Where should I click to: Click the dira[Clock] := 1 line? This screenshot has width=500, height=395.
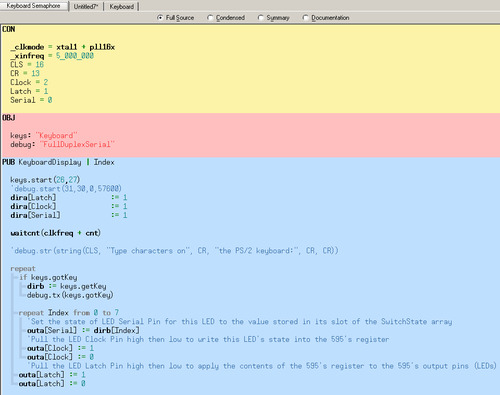pyautogui.click(x=69, y=206)
